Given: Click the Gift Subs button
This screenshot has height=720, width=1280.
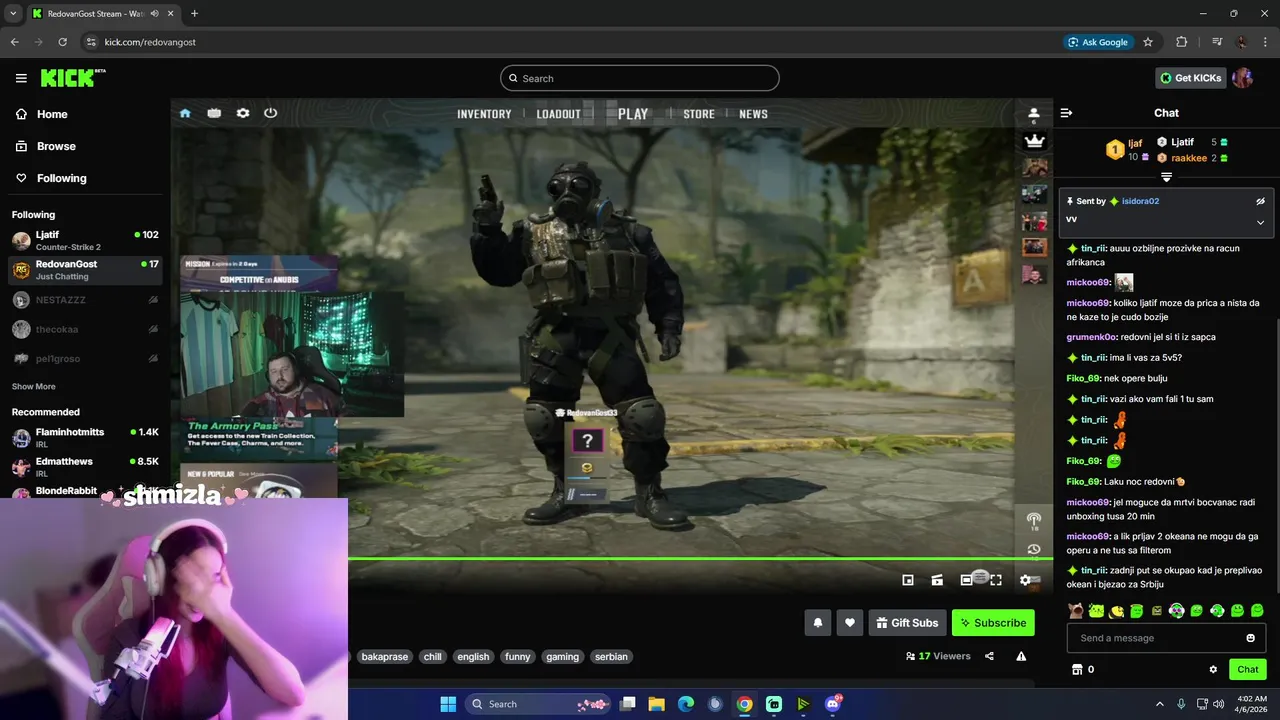Looking at the screenshot, I should click(x=907, y=623).
